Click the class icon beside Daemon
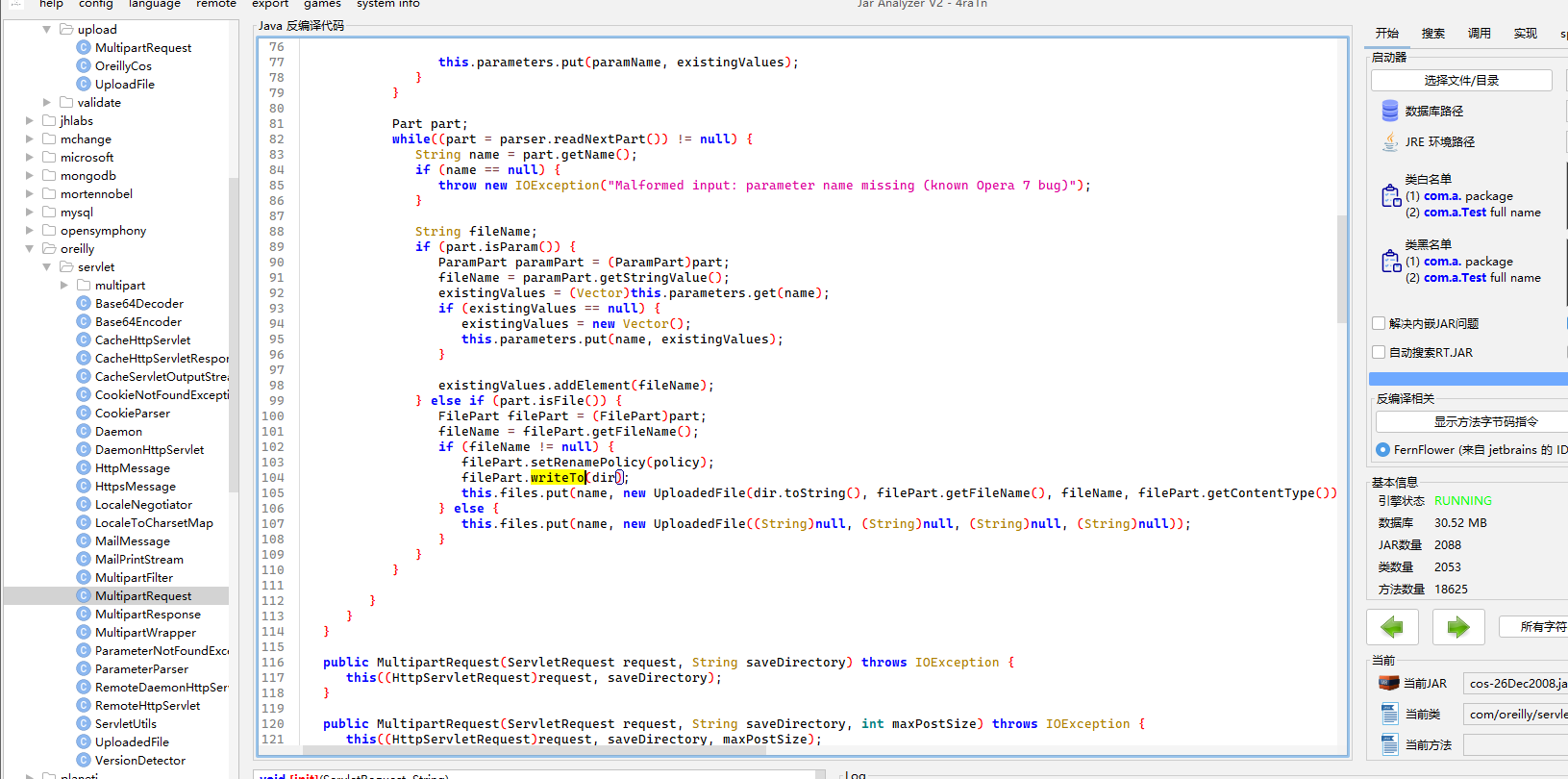Viewport: 1568px width, 779px height. pyautogui.click(x=84, y=431)
